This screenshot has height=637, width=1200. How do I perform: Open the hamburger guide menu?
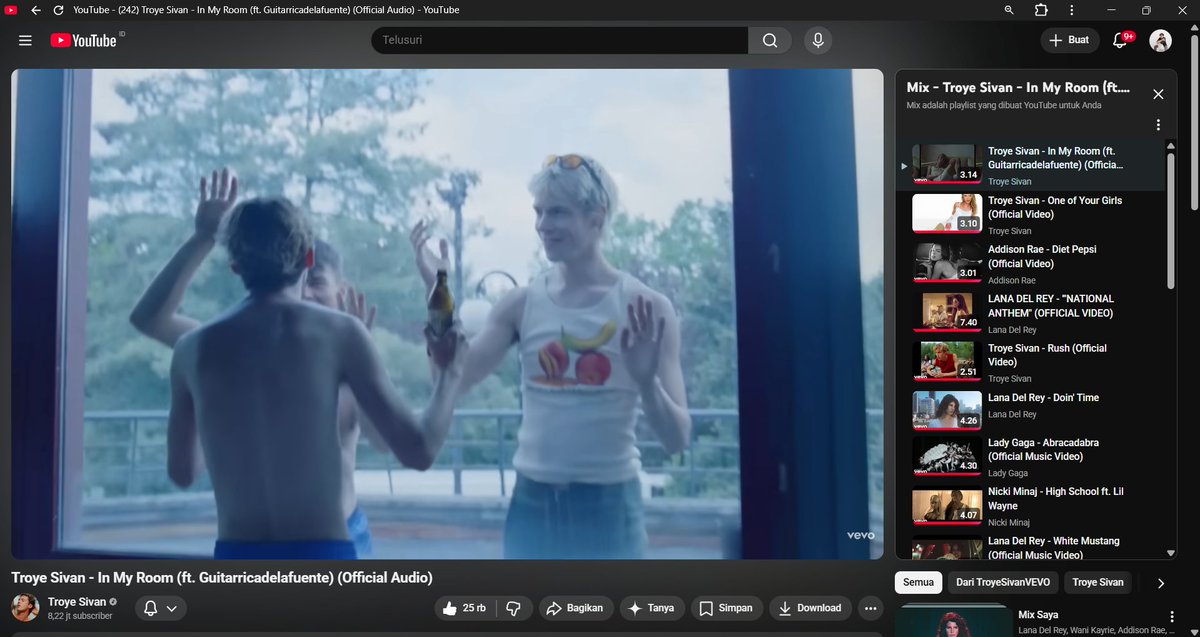(25, 40)
